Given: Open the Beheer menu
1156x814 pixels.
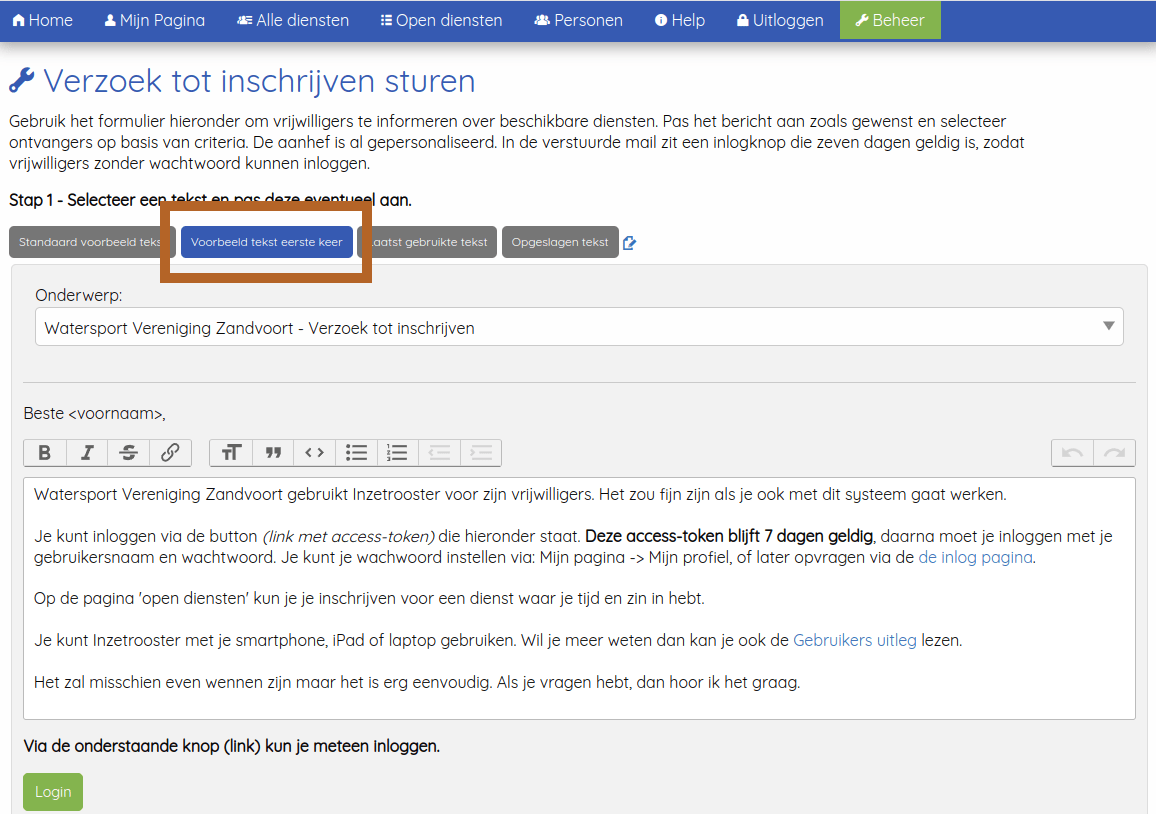Looking at the screenshot, I should point(890,19).
